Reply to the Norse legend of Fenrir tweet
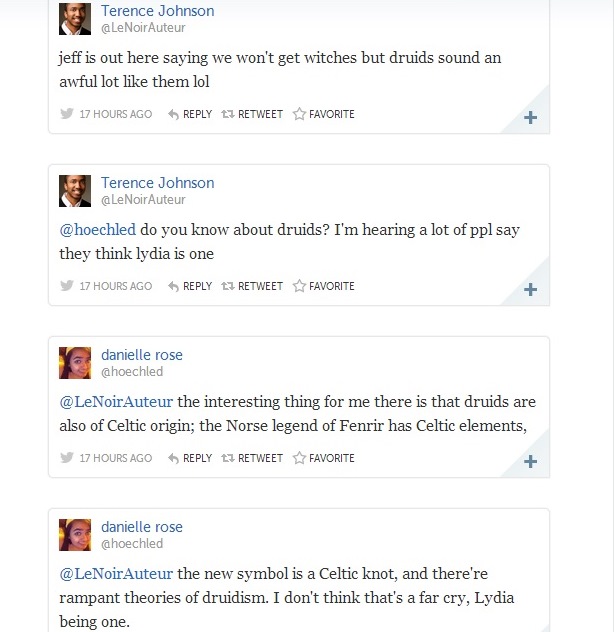The height and width of the screenshot is (632, 614). coord(190,458)
